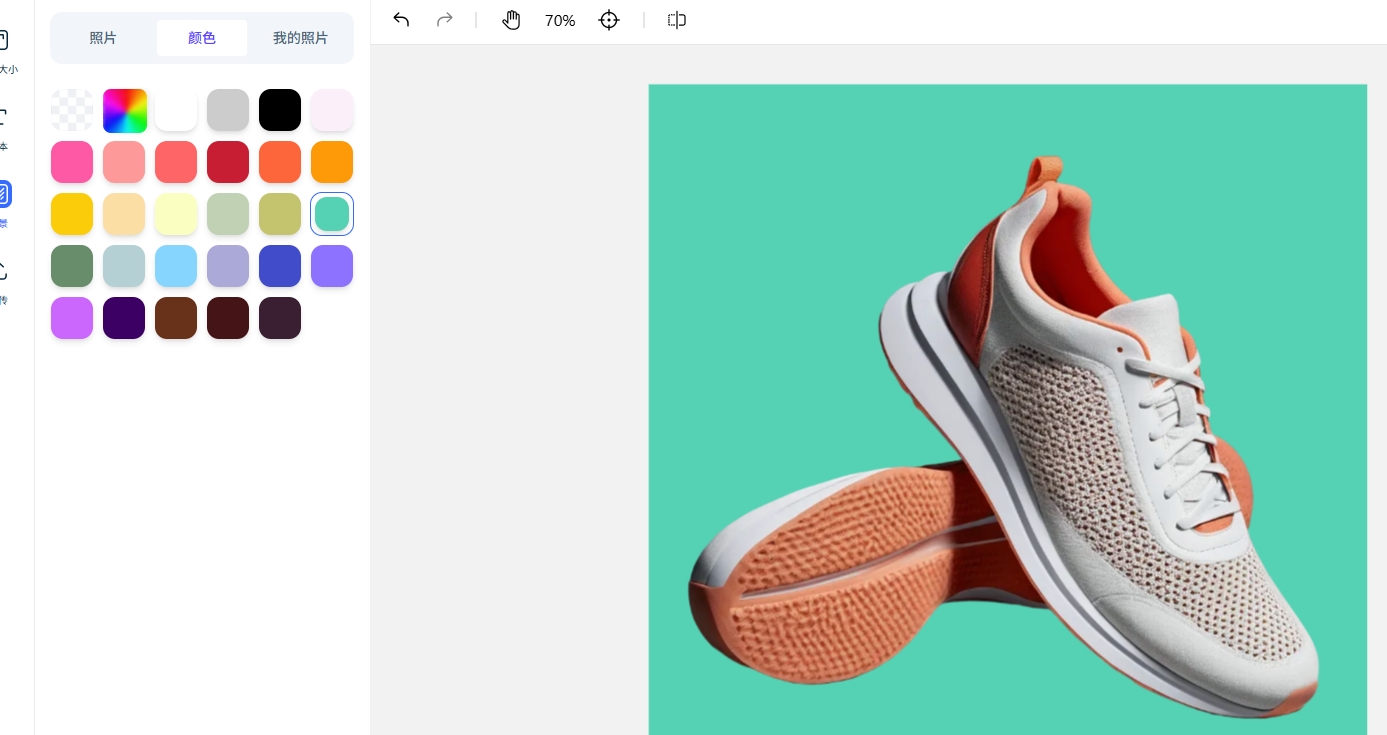Apply the bright yellow color swatch
1387x735 pixels.
(72, 214)
